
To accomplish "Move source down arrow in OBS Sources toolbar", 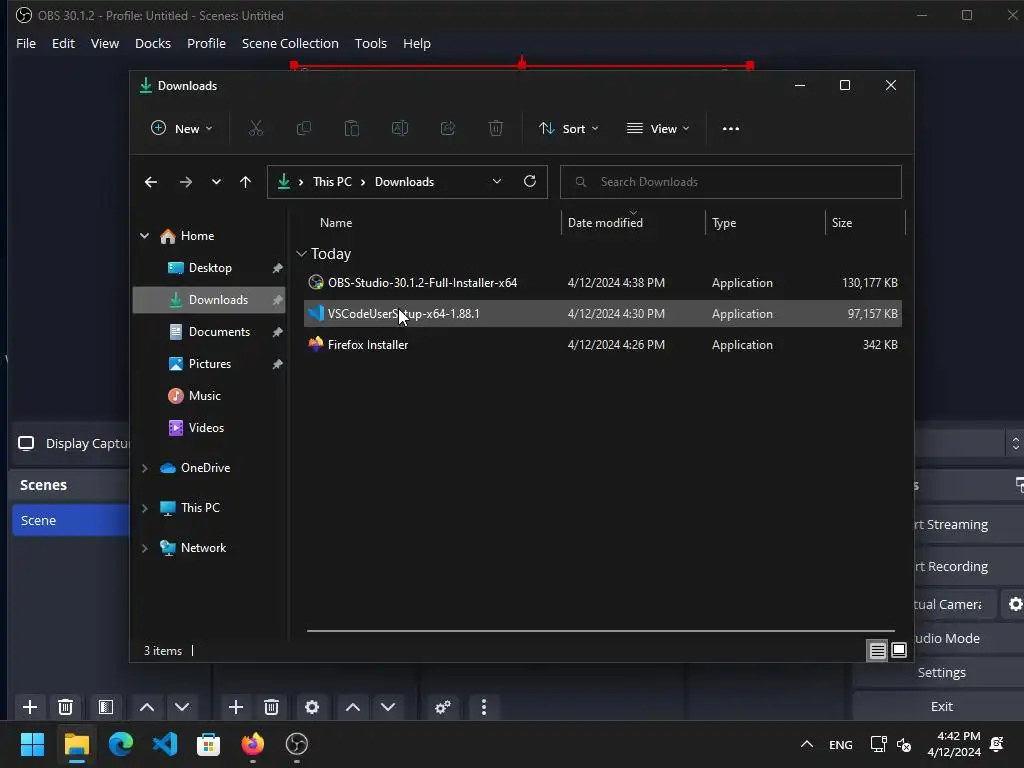I will pyautogui.click(x=388, y=707).
